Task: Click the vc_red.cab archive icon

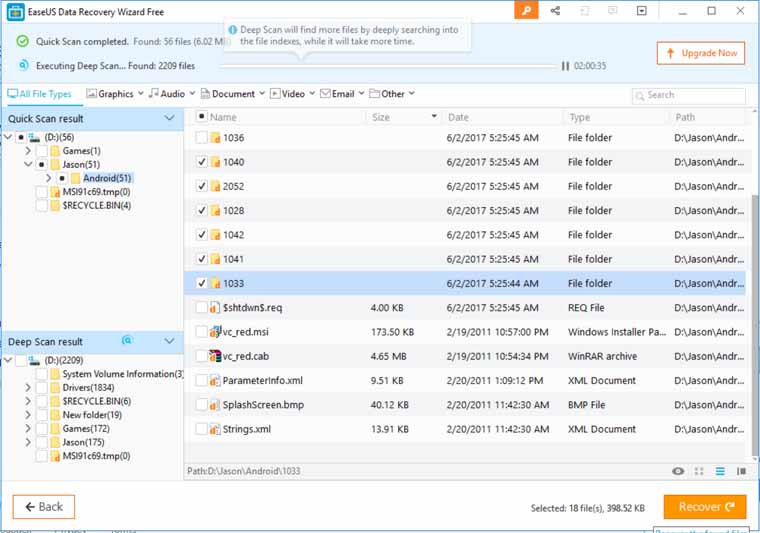Action: 215,356
